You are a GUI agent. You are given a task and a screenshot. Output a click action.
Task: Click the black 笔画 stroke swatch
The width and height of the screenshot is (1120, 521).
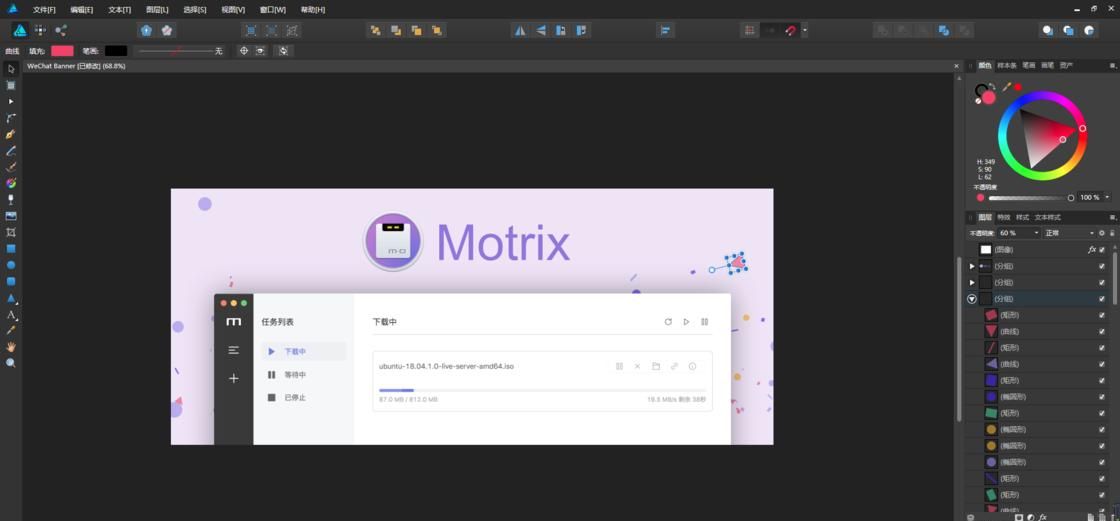tap(116, 51)
